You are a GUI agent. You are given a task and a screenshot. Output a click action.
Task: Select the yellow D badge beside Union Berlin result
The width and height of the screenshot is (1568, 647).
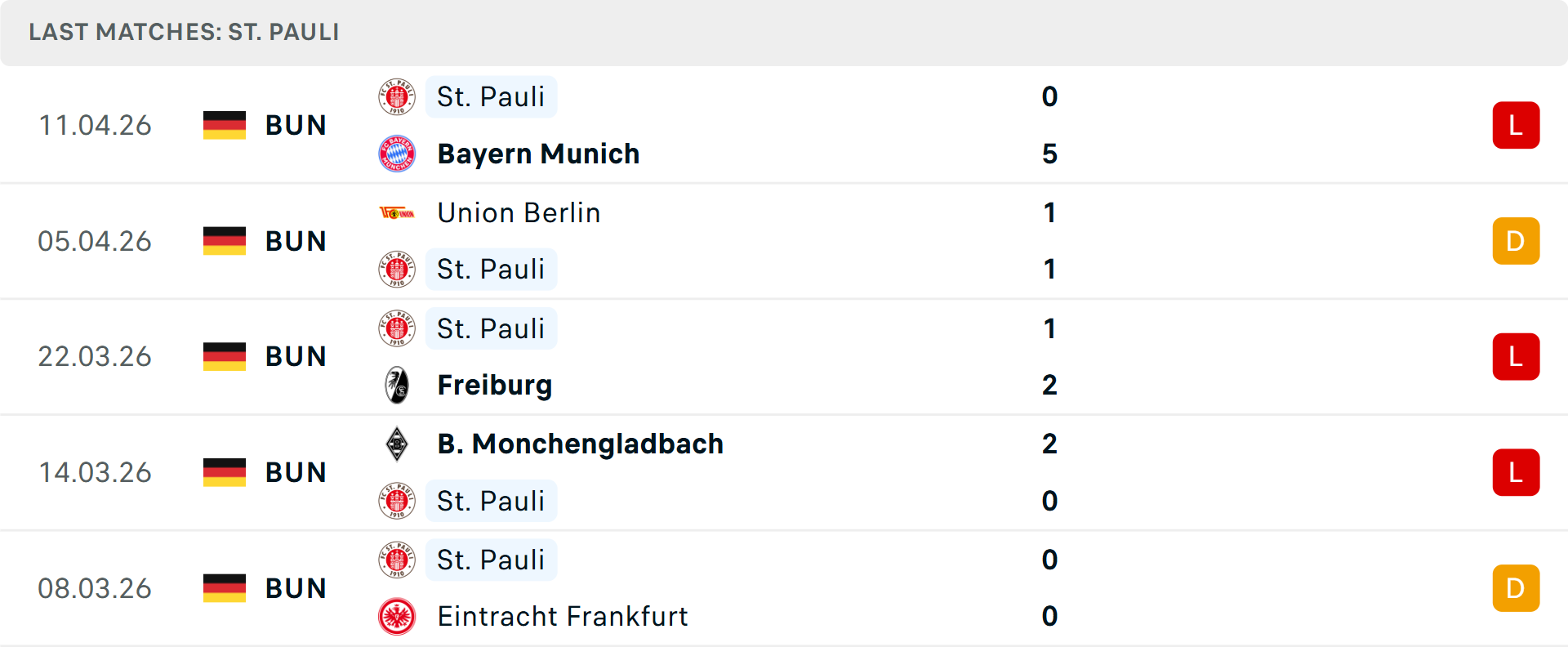(1516, 240)
